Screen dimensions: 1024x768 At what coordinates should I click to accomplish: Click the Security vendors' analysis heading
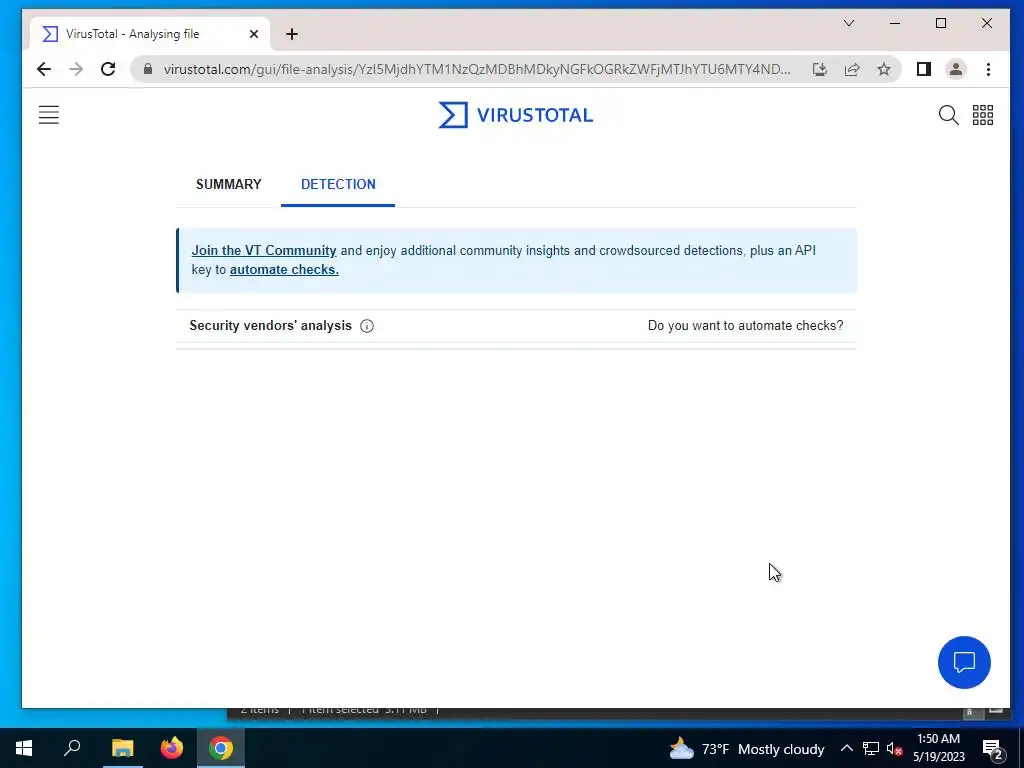[x=270, y=326]
